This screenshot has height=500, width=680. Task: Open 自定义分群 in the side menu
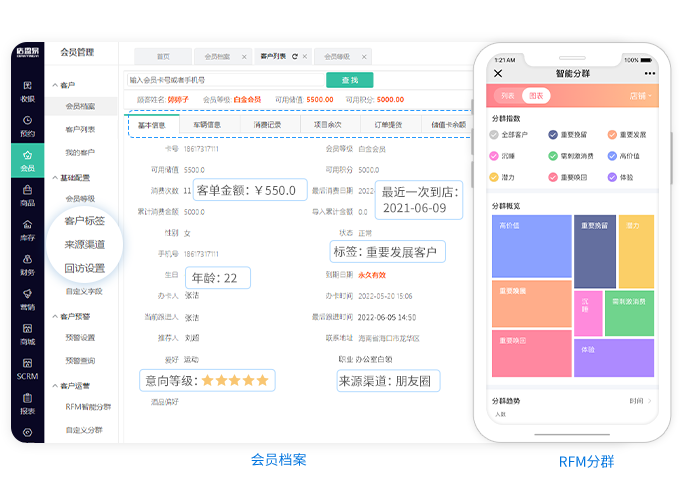tap(84, 430)
